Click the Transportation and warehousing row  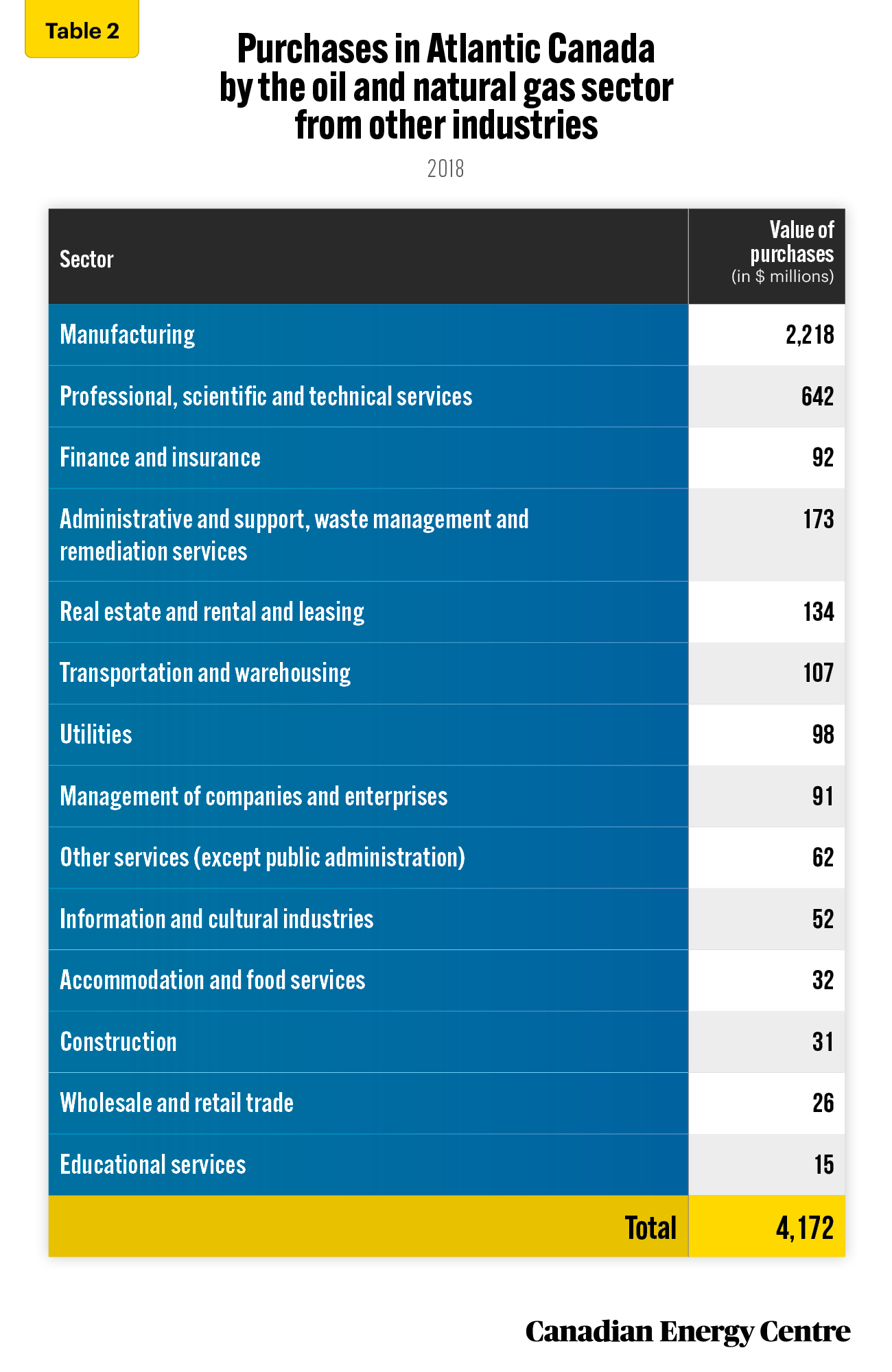point(447,673)
